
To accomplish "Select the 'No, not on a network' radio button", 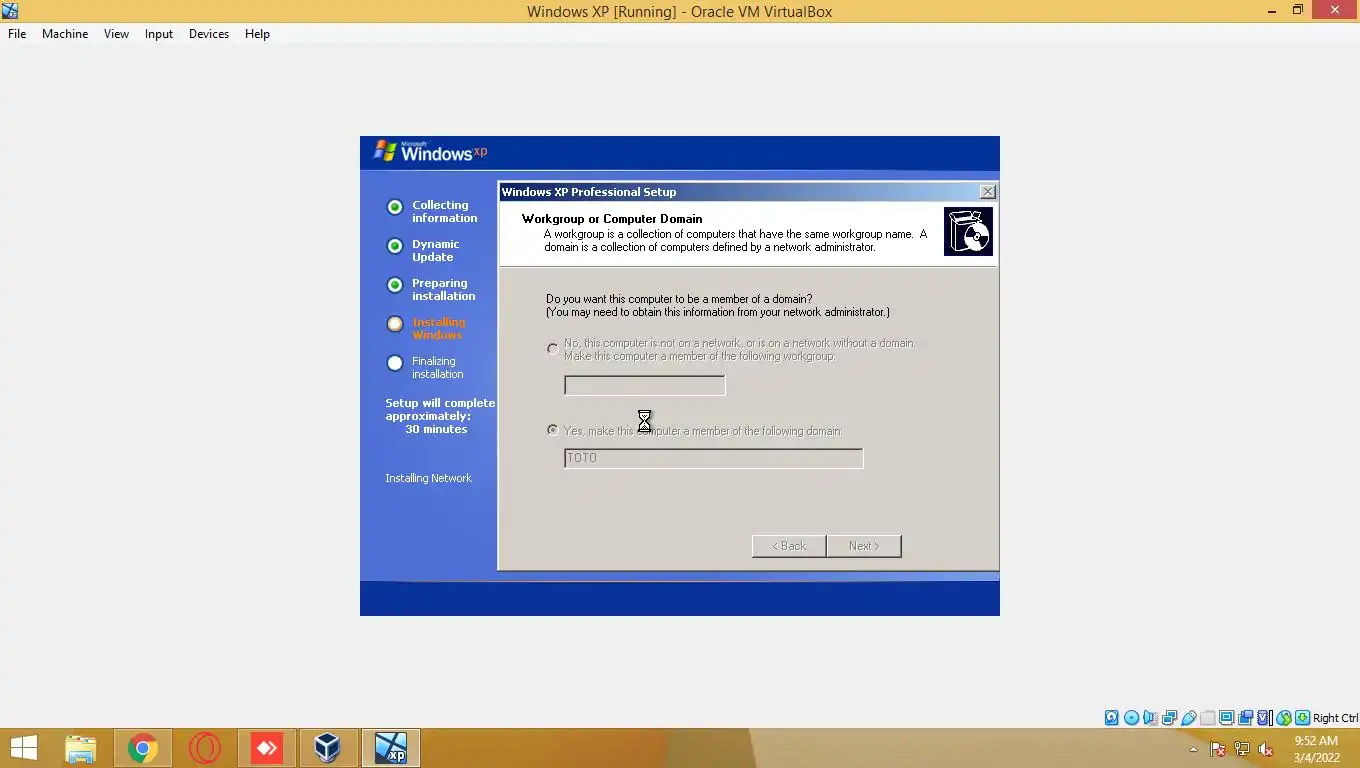I will [553, 349].
